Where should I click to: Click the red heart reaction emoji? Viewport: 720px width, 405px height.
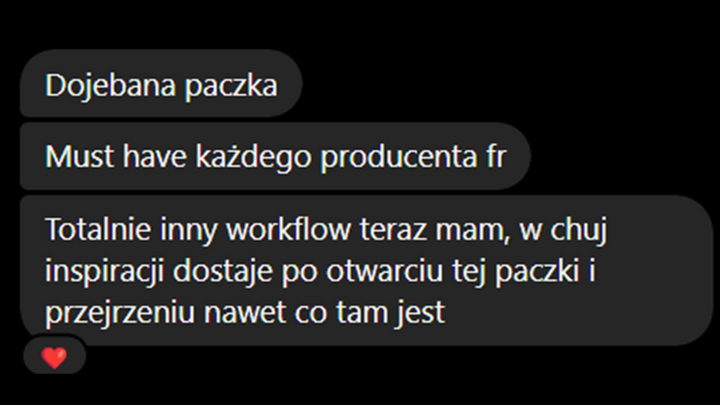click(54, 357)
